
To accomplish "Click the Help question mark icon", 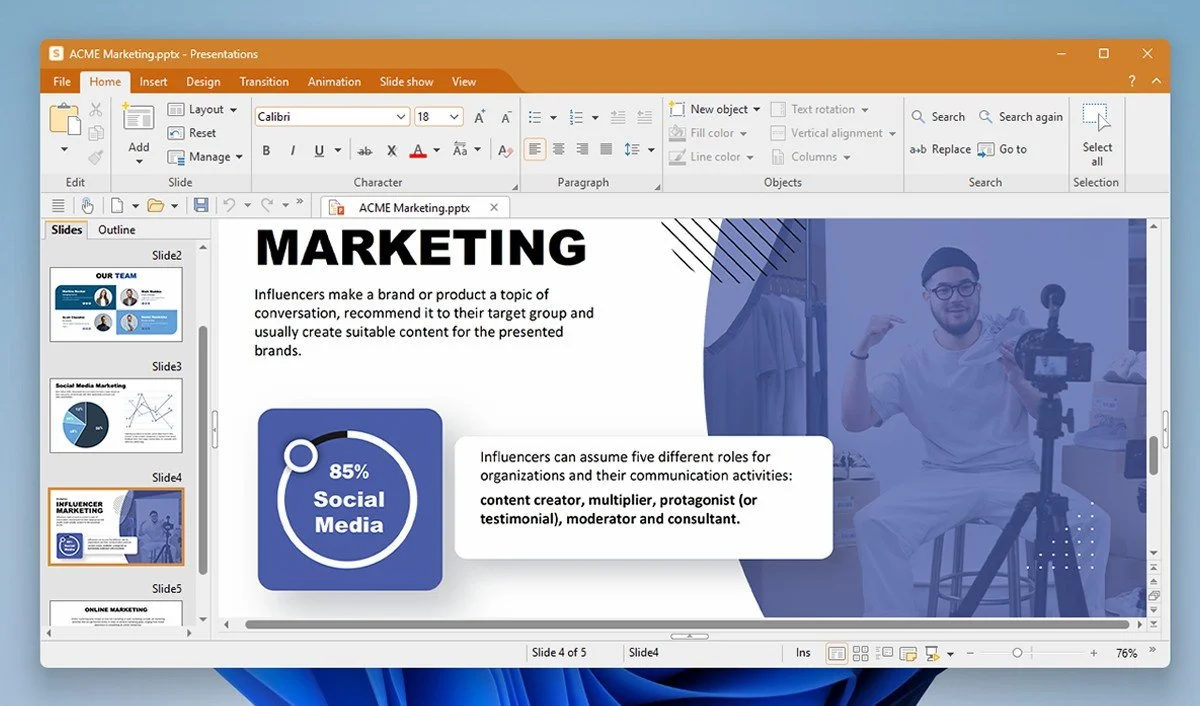I will pyautogui.click(x=1132, y=81).
